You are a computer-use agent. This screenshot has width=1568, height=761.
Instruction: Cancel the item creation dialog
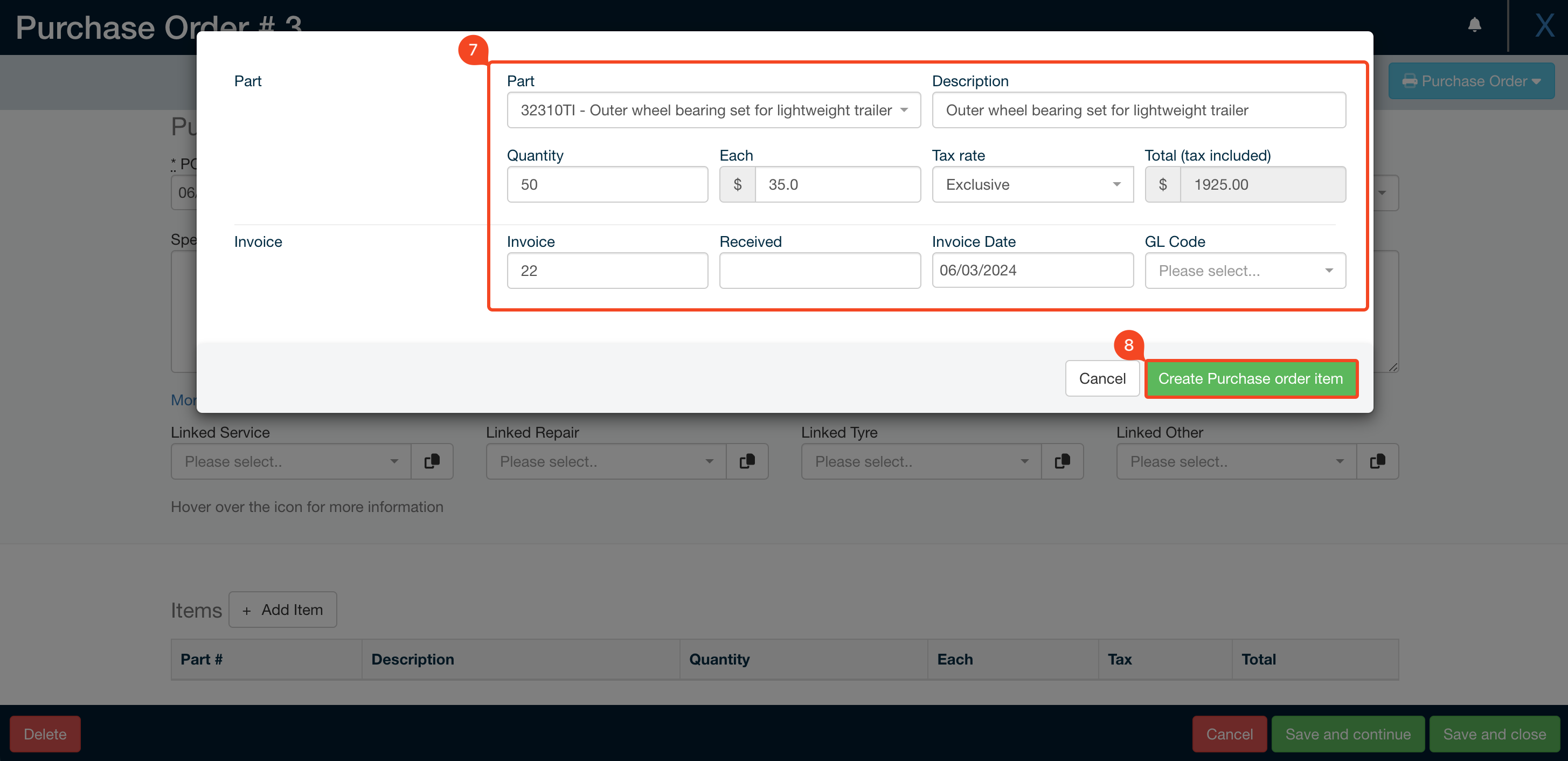click(1102, 378)
